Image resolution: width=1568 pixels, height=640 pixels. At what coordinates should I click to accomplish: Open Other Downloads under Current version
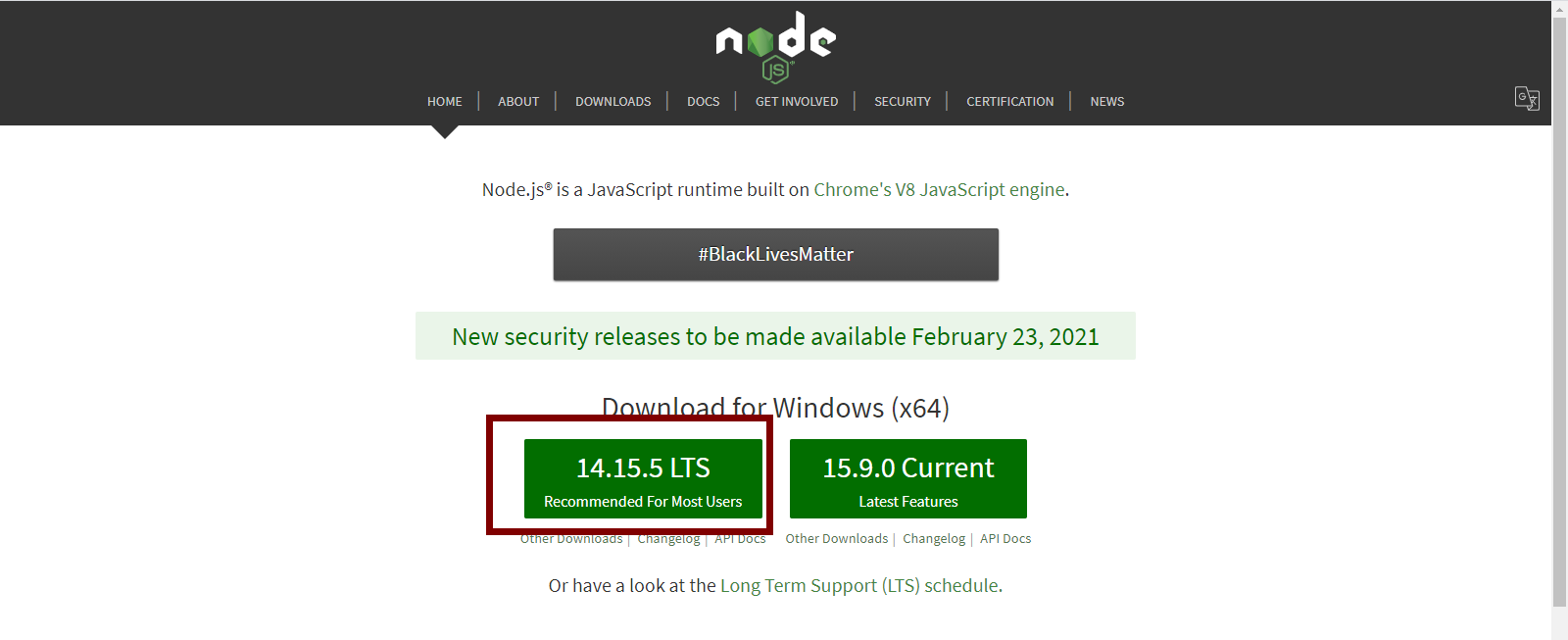pyautogui.click(x=837, y=538)
